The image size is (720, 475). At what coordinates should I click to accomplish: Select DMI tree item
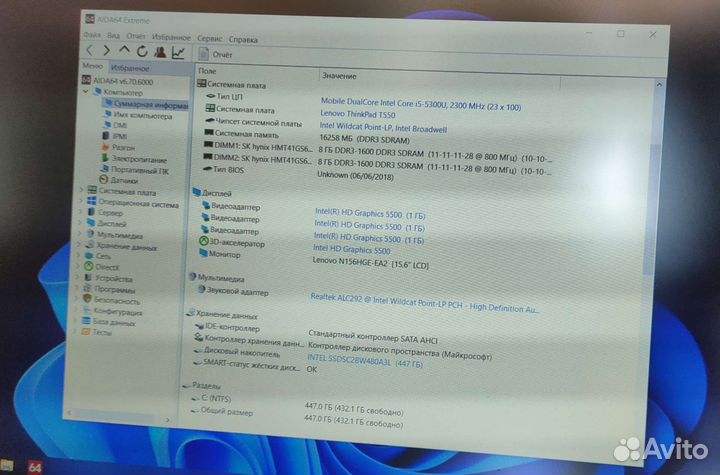[115, 125]
